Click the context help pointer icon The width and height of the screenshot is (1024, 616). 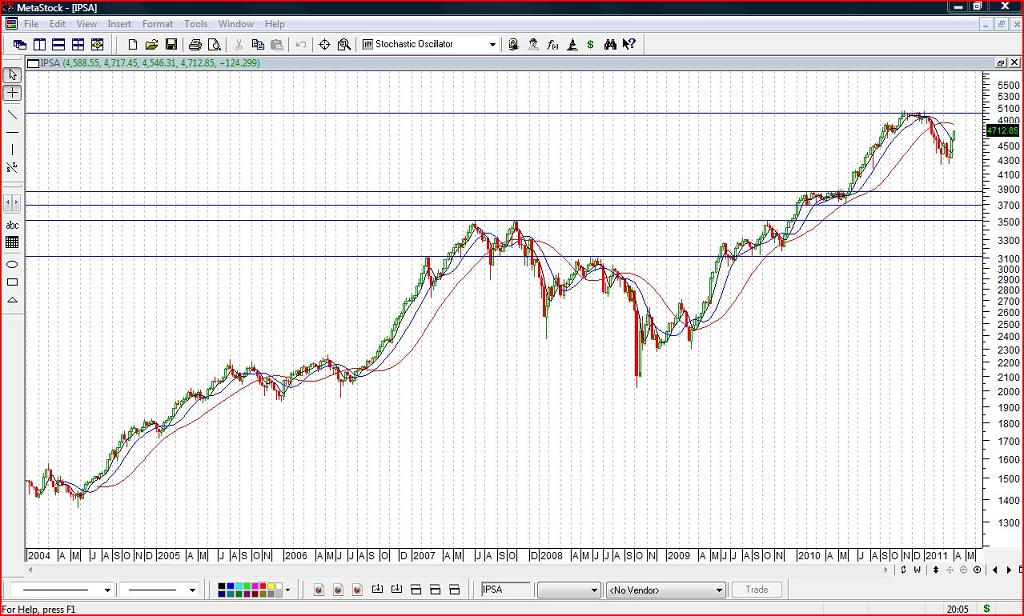click(629, 44)
